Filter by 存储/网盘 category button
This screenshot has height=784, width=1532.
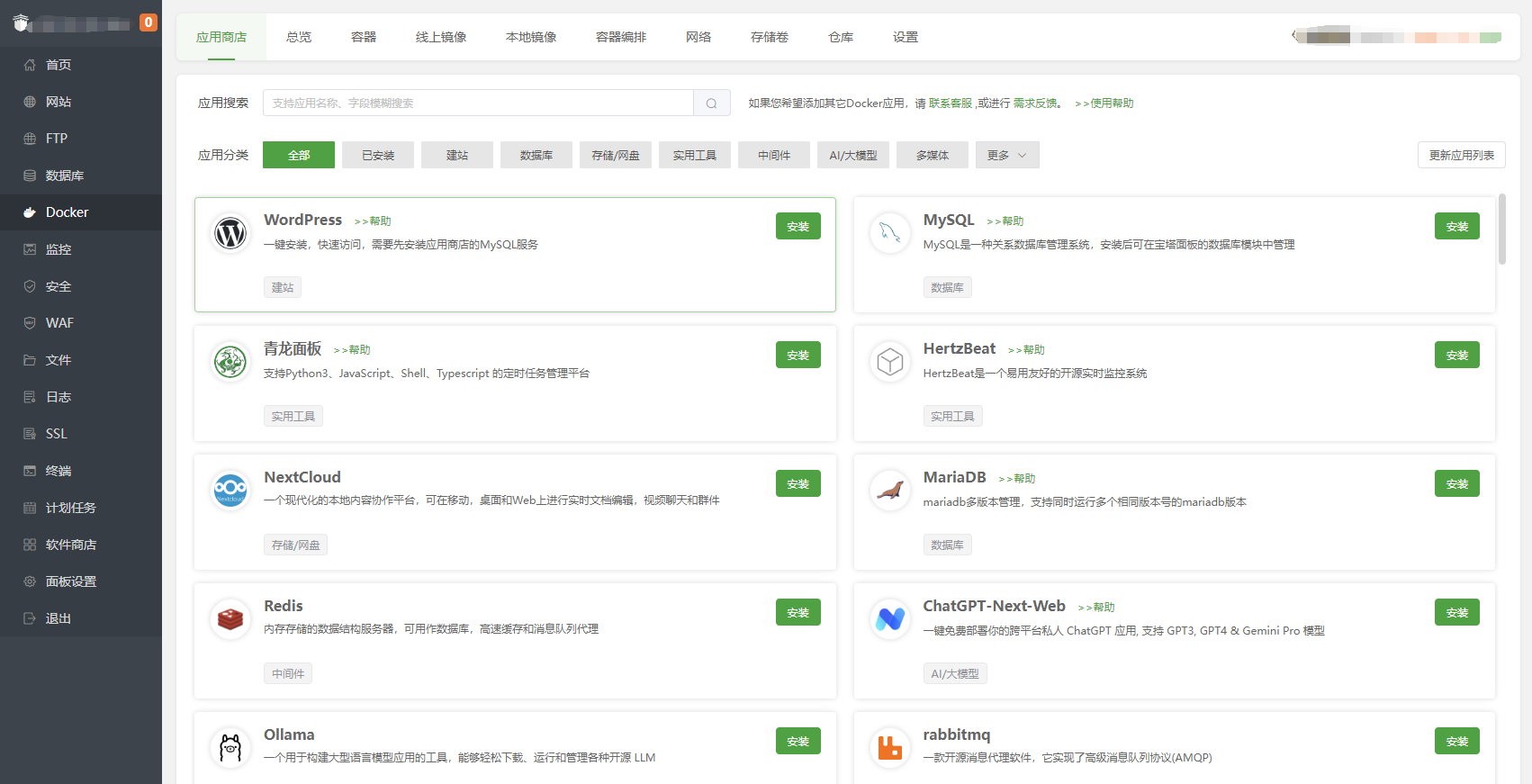pyautogui.click(x=616, y=155)
